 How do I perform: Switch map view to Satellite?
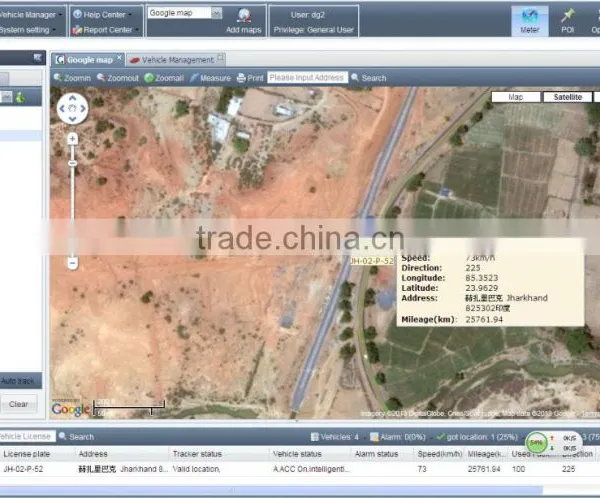tap(567, 97)
